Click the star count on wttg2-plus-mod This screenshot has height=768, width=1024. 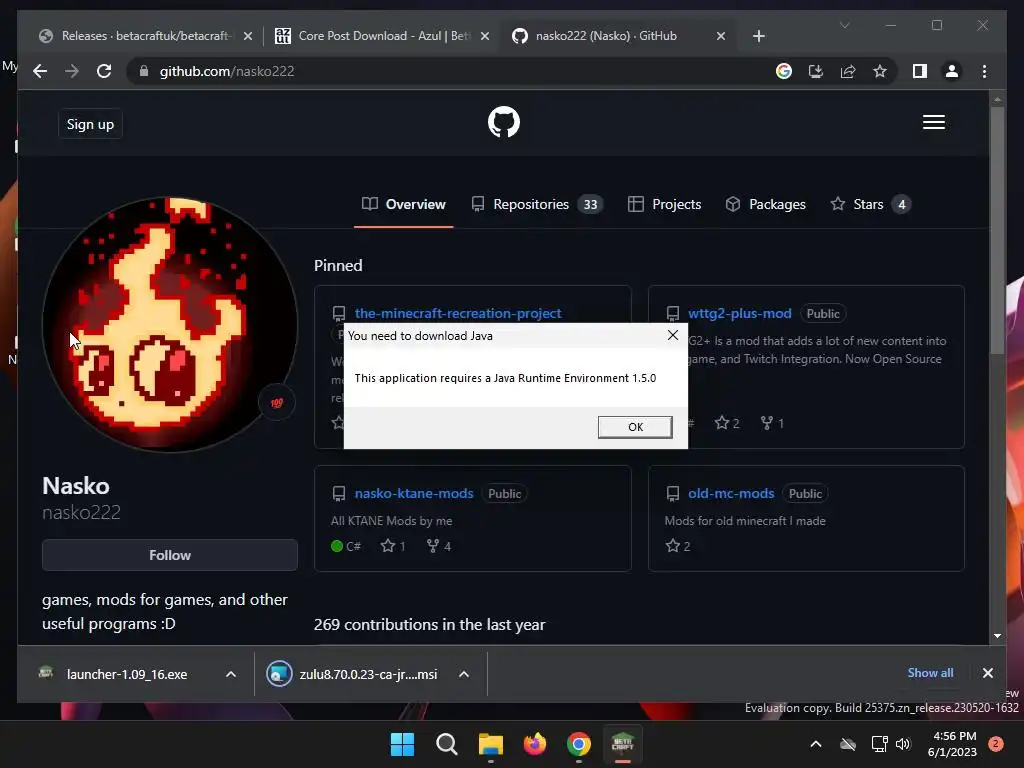pyautogui.click(x=727, y=423)
